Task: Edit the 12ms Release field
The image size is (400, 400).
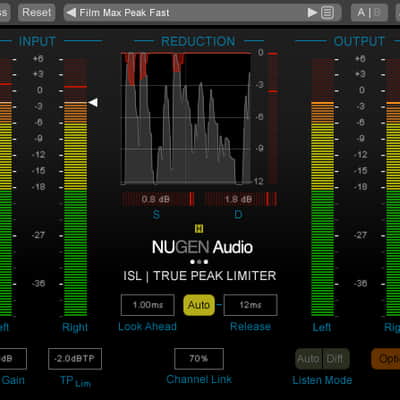Action: coord(251,305)
